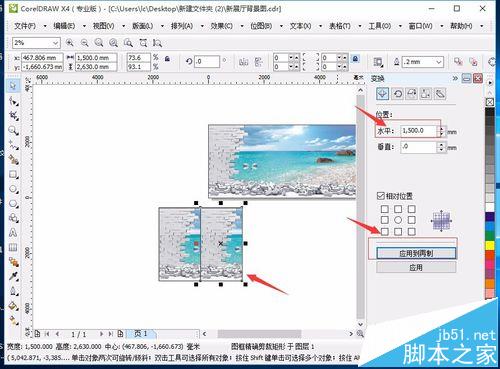Viewport: 500px width, 369px height.
Task: Select the Text tool
Action: coord(13,233)
